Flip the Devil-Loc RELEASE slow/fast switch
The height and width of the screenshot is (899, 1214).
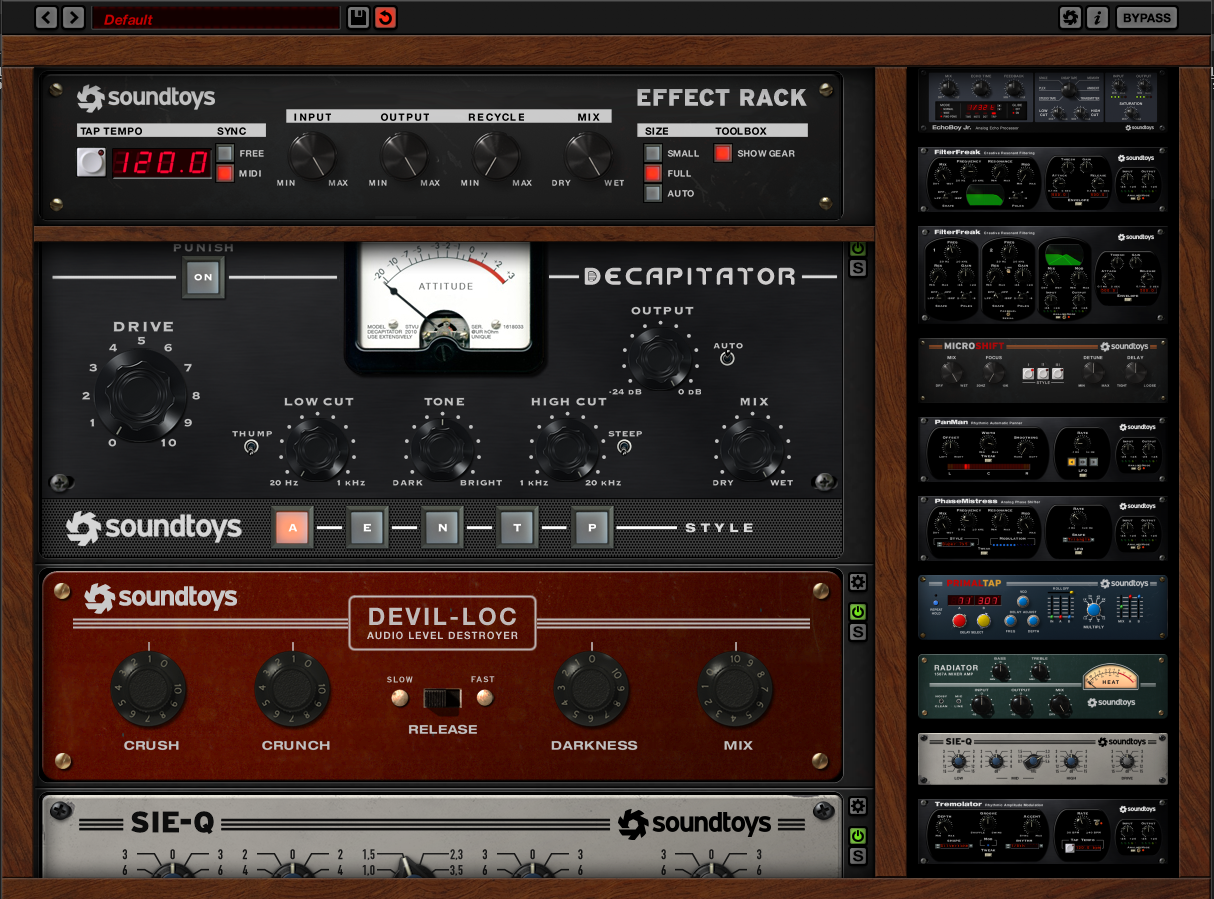click(442, 698)
